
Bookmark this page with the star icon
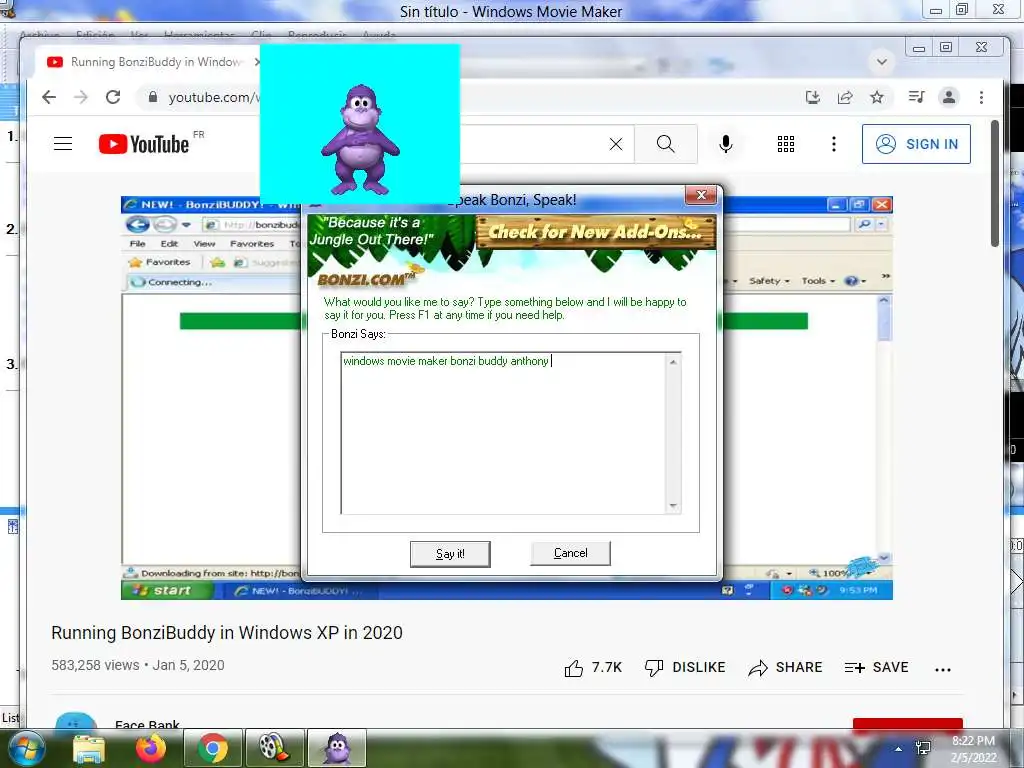click(x=876, y=97)
